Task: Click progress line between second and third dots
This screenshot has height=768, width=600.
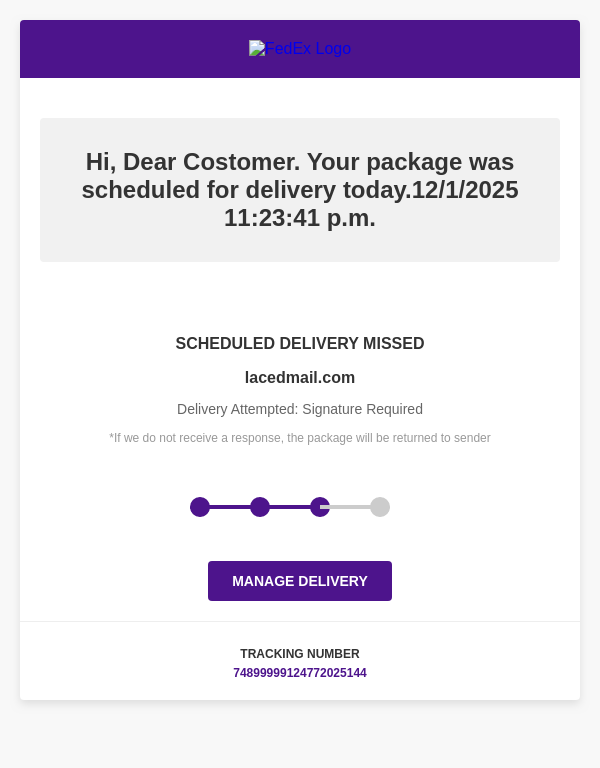Action: 290,507
